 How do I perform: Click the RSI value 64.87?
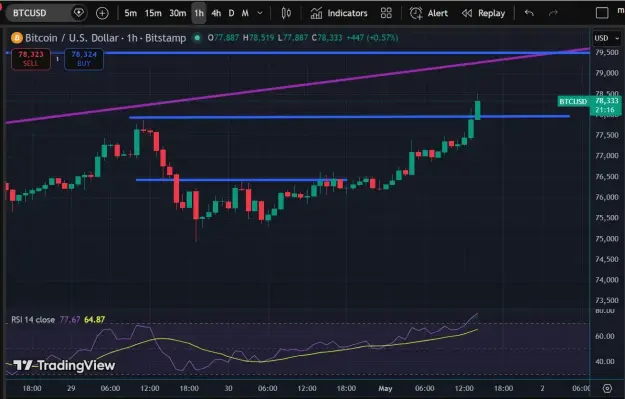pos(94,320)
